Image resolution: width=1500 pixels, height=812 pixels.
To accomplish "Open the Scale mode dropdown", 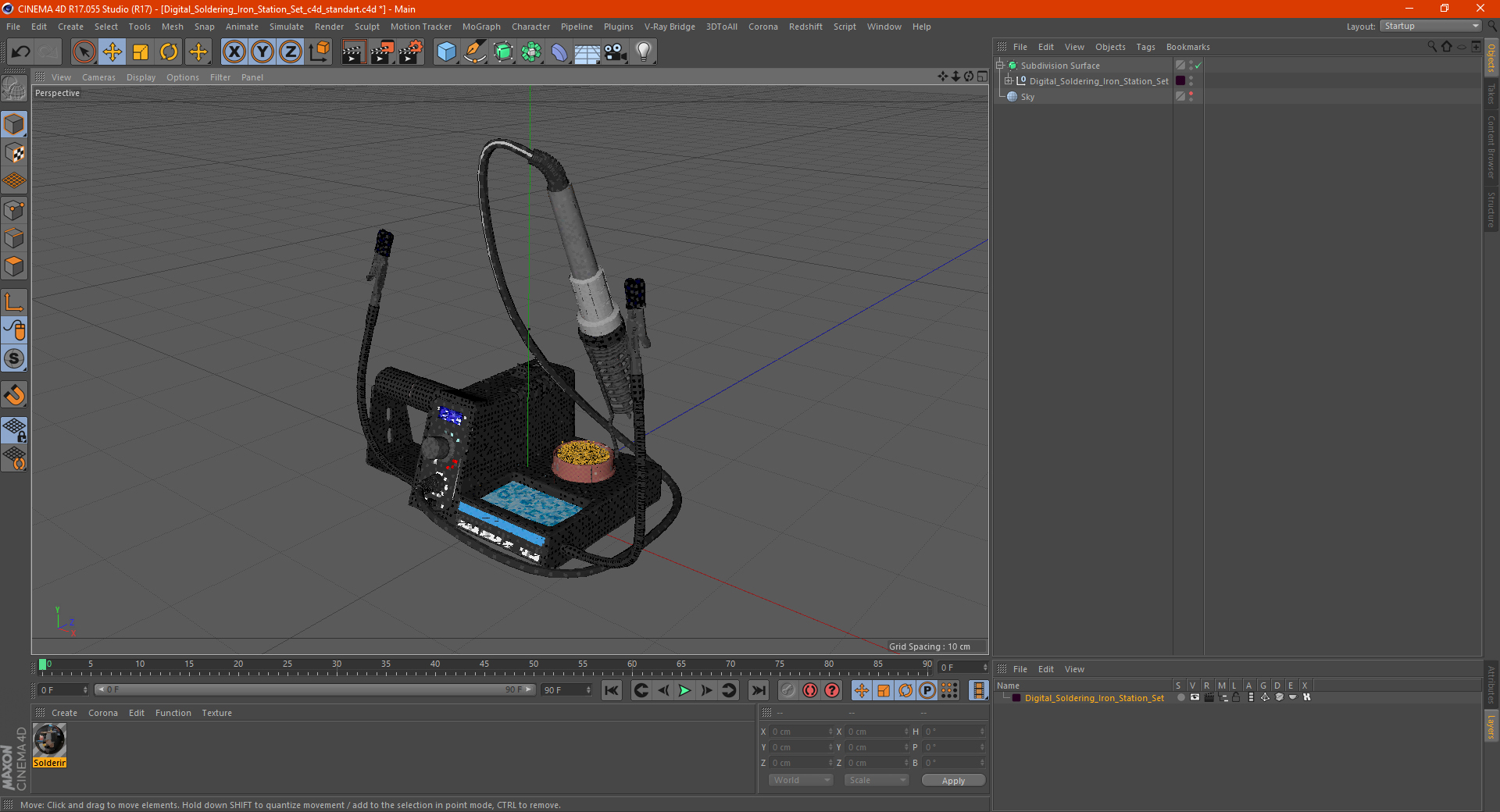I will click(877, 780).
